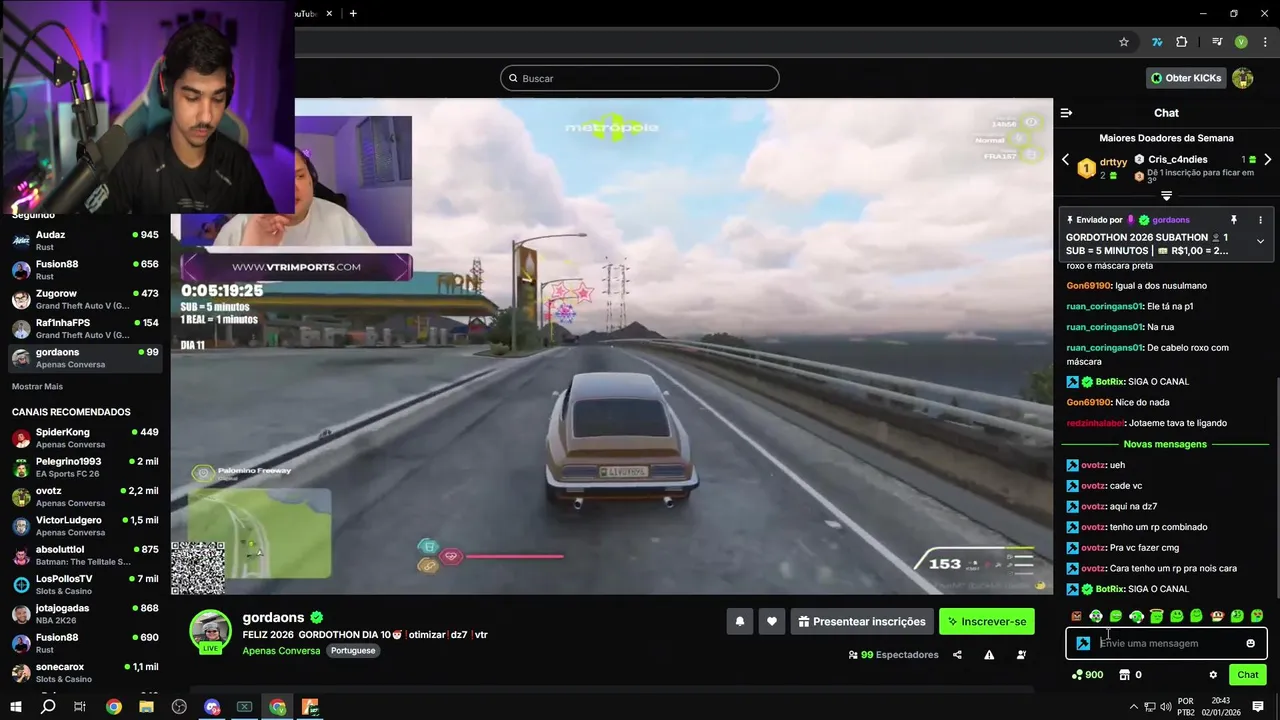Click Presentear inscrições button

pyautogui.click(x=862, y=621)
